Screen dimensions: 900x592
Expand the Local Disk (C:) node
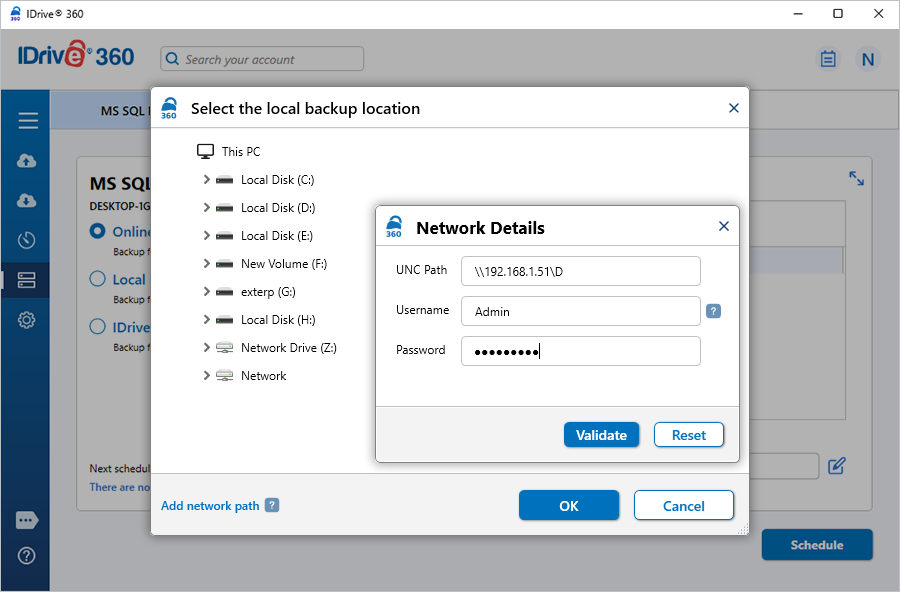206,180
